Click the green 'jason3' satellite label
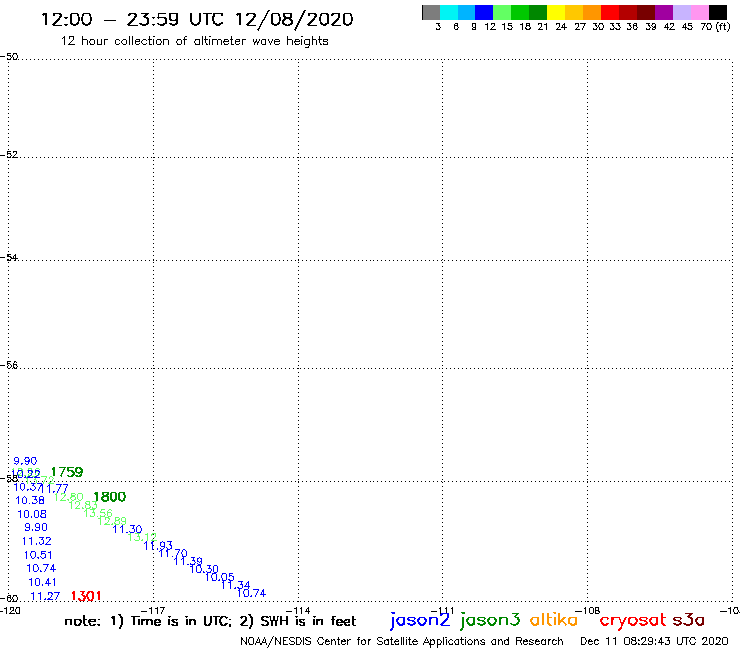This screenshot has height=650, width=740. 490,620
